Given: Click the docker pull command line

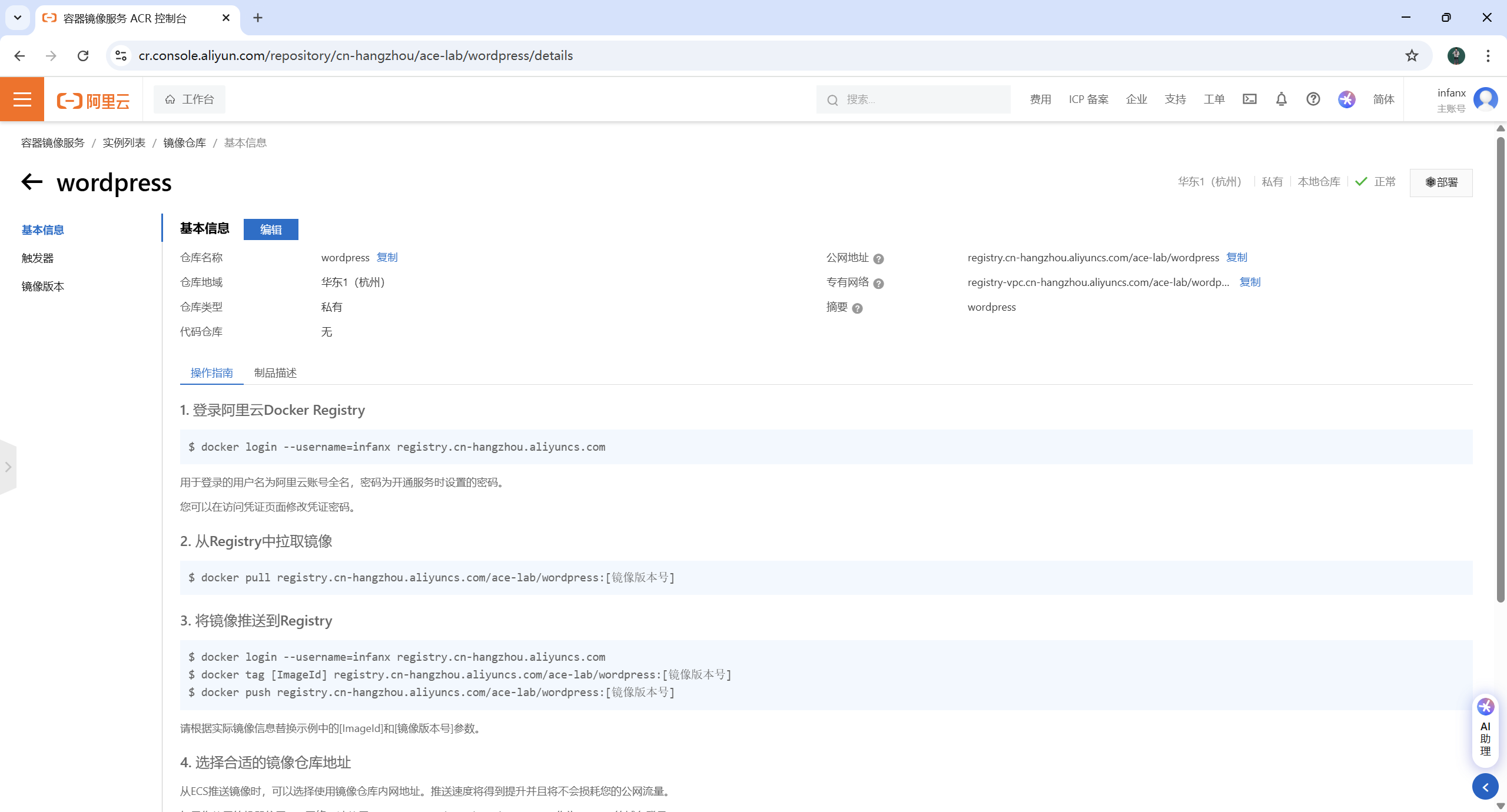Looking at the screenshot, I should [431, 578].
